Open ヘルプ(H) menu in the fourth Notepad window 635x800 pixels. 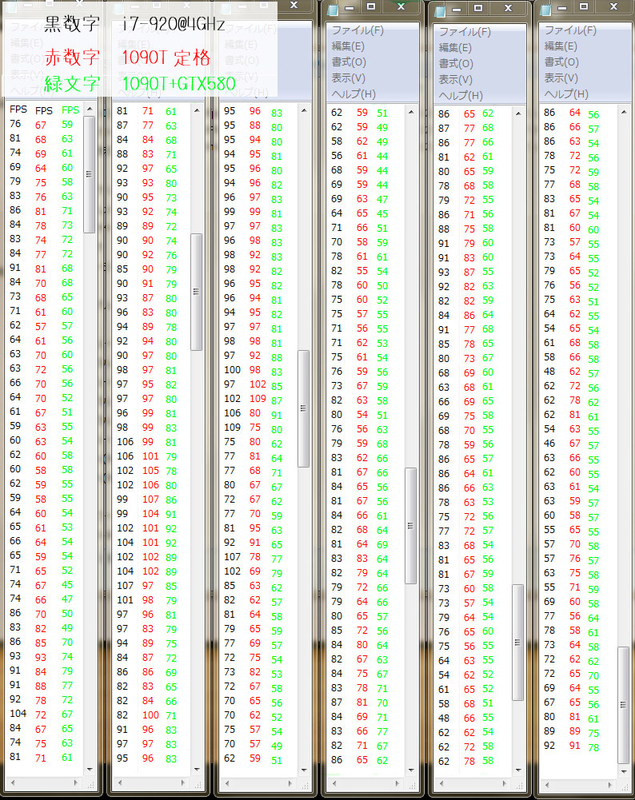353,94
